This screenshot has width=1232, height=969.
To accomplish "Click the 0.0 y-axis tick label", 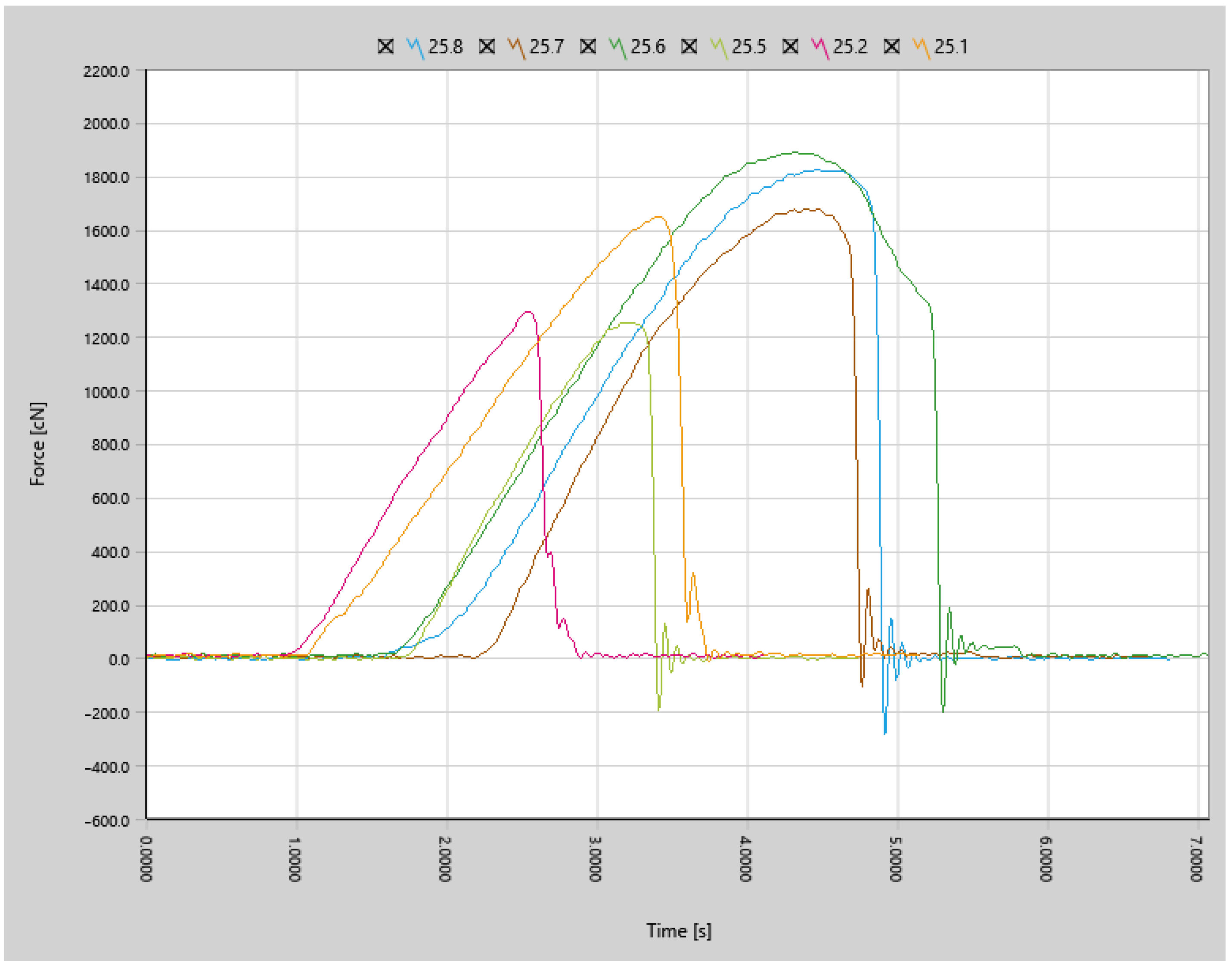I will coord(119,660).
